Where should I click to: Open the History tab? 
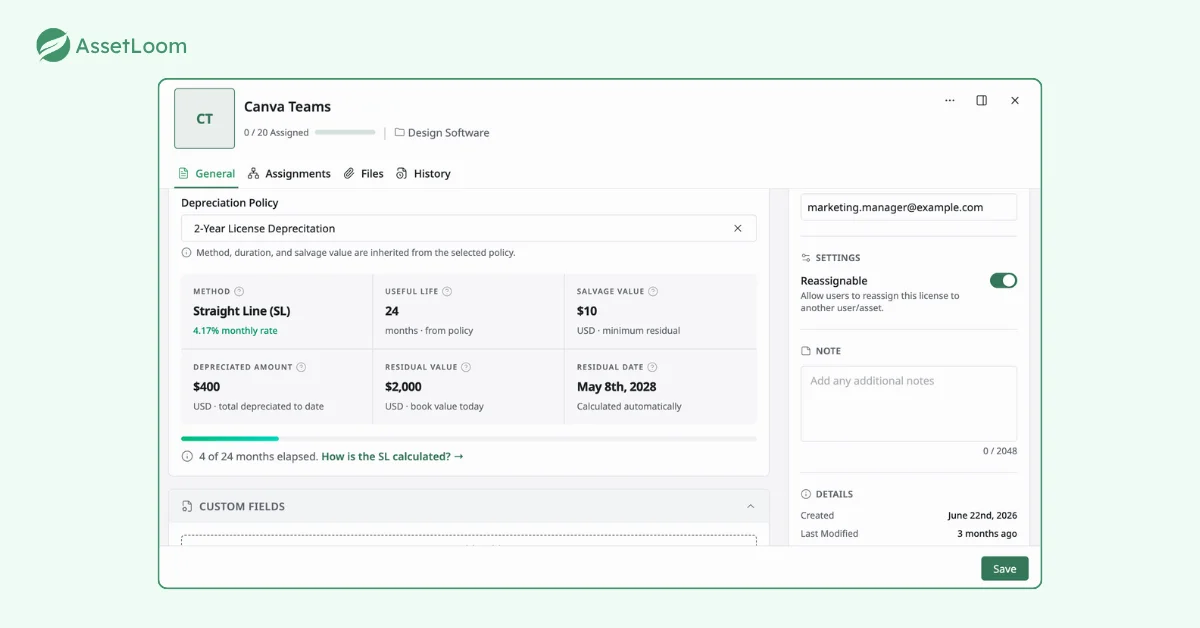coord(424,174)
